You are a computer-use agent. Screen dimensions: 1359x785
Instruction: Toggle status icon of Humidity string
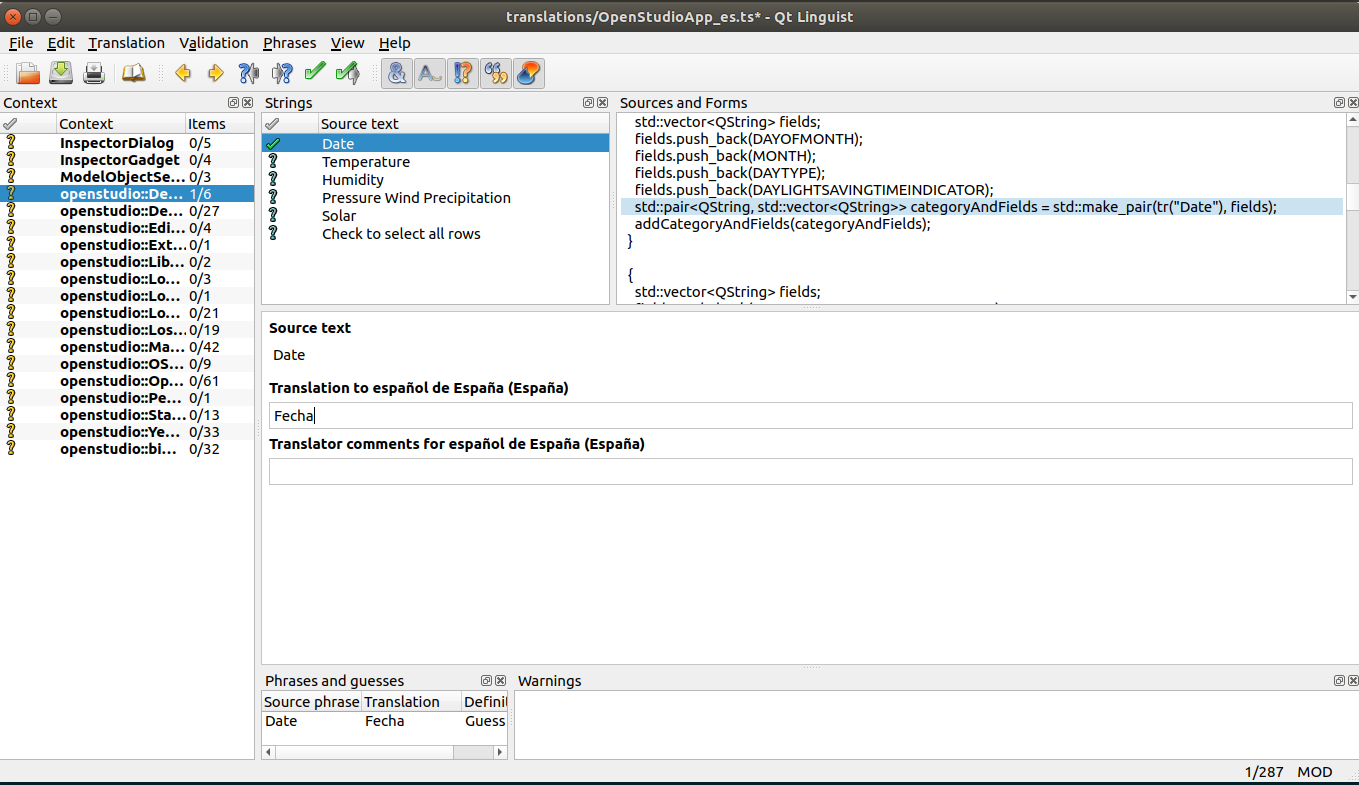(273, 180)
